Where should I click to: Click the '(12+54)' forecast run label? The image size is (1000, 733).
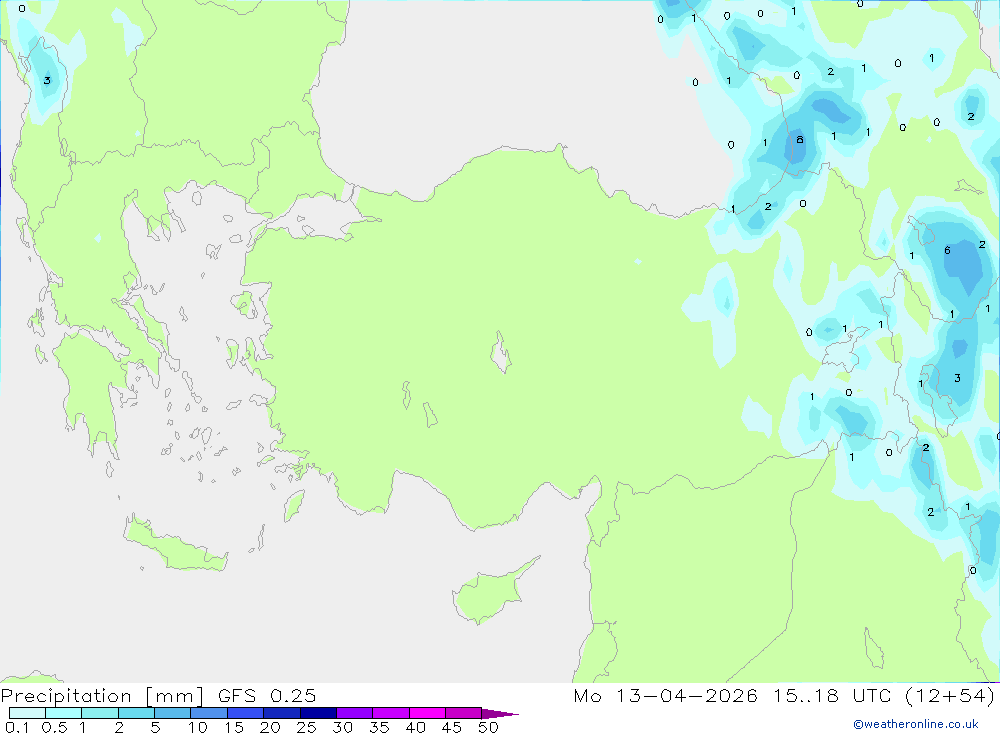(x=950, y=696)
